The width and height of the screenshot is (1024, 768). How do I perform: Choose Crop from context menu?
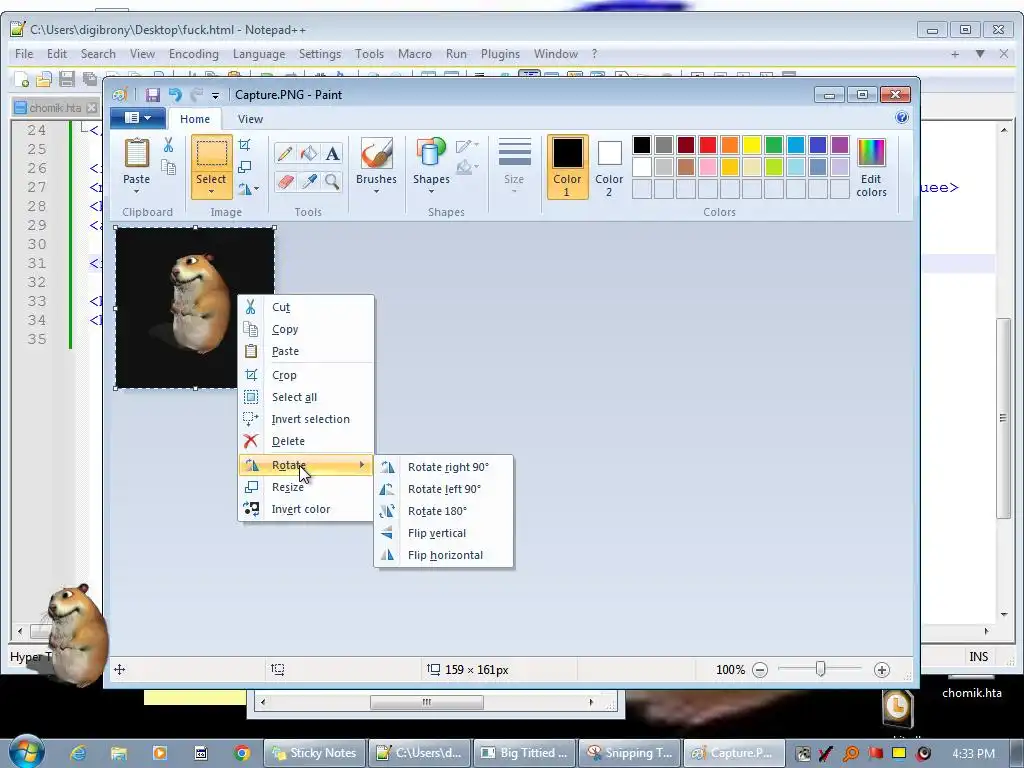pos(306,375)
